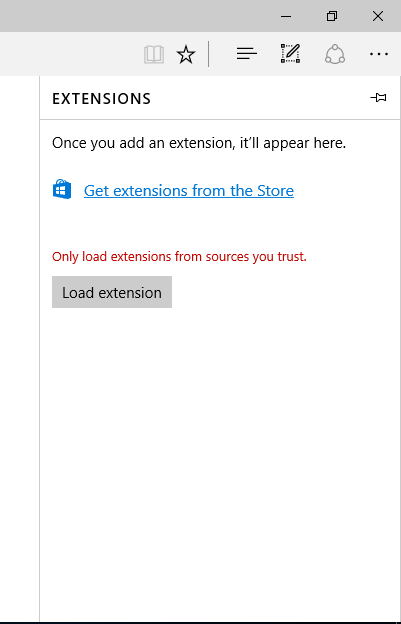Viewport: 401px width, 624px height.
Task: Follow Get extensions from the Store link
Action: (189, 191)
